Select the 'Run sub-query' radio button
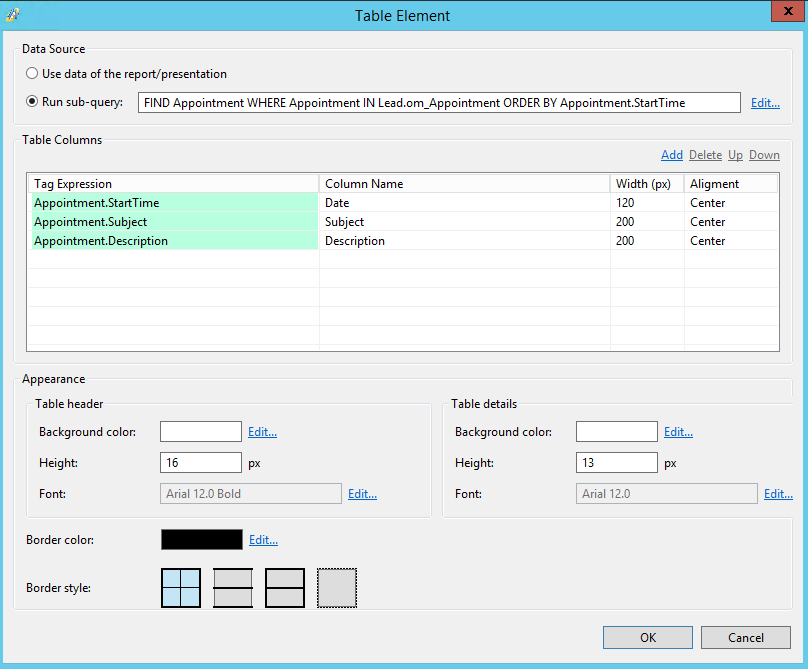The width and height of the screenshot is (808, 669). 32,102
